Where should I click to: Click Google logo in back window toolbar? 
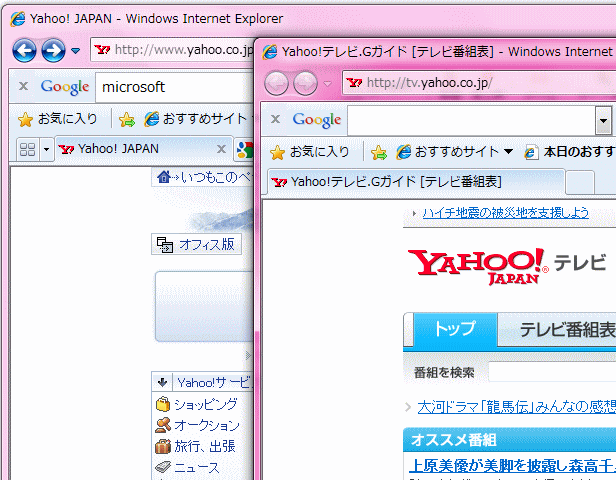[65, 87]
